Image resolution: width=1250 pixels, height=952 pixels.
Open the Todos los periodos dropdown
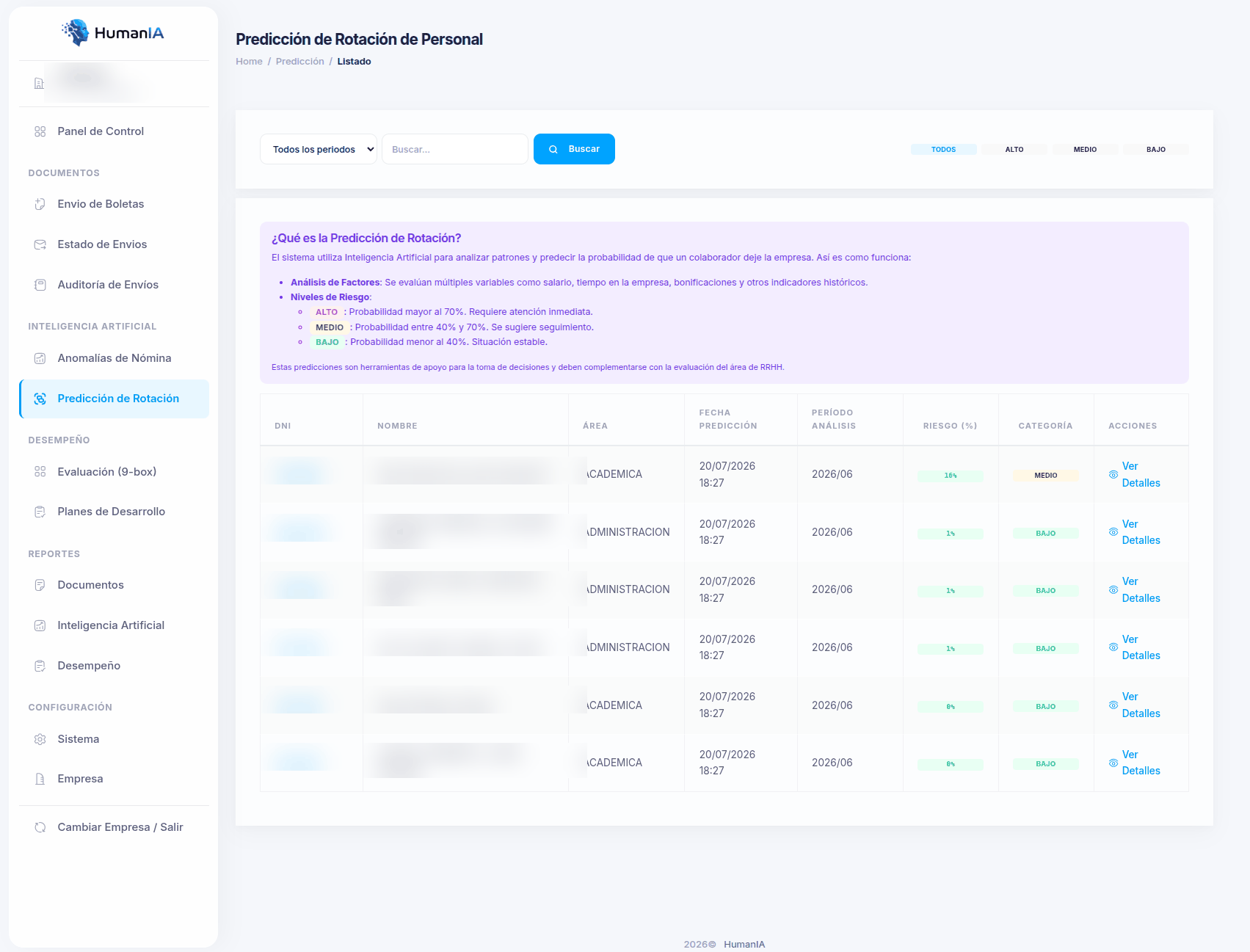319,149
